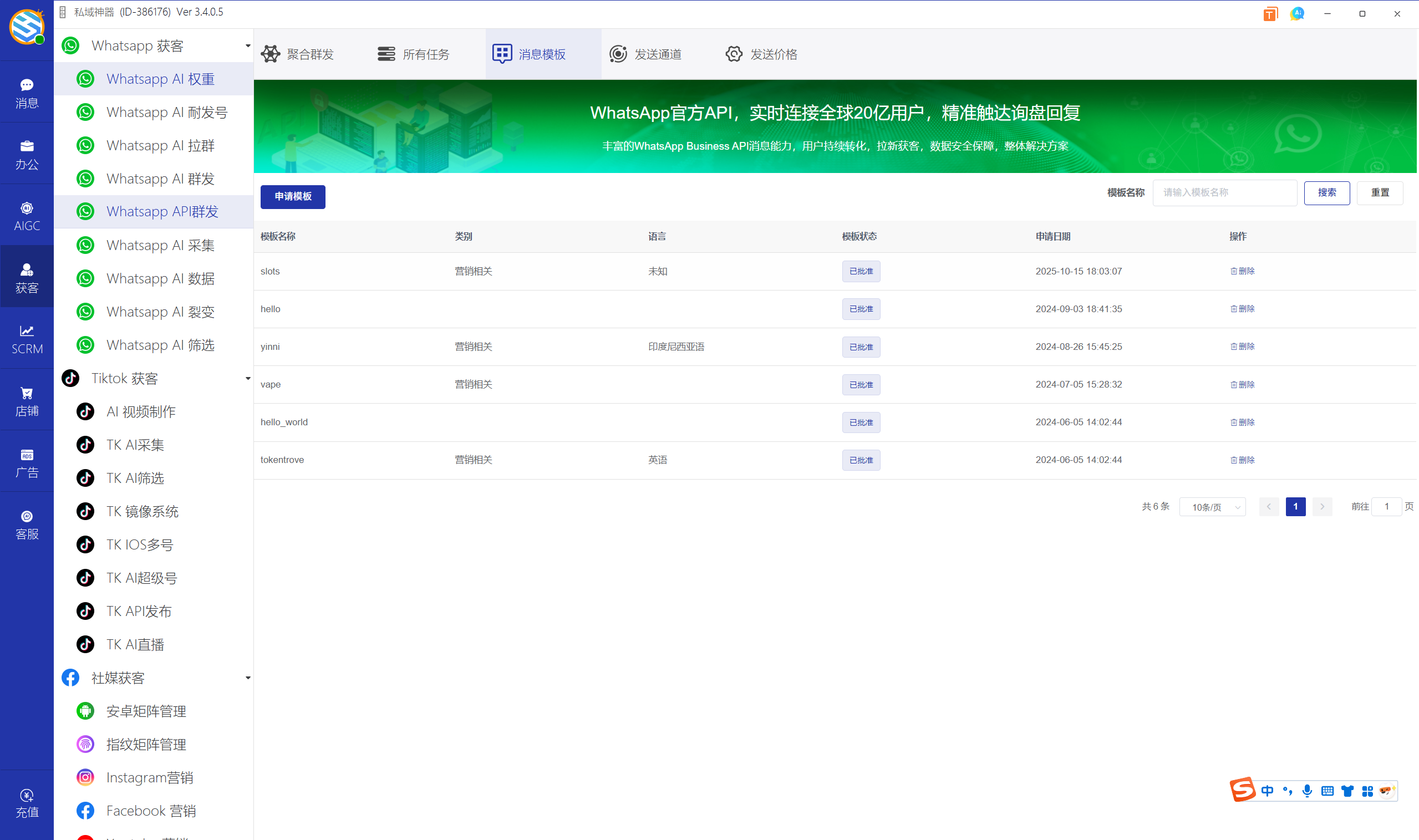Click the 模板名称 search input field
Viewport: 1419px width, 840px height.
click(x=1224, y=193)
